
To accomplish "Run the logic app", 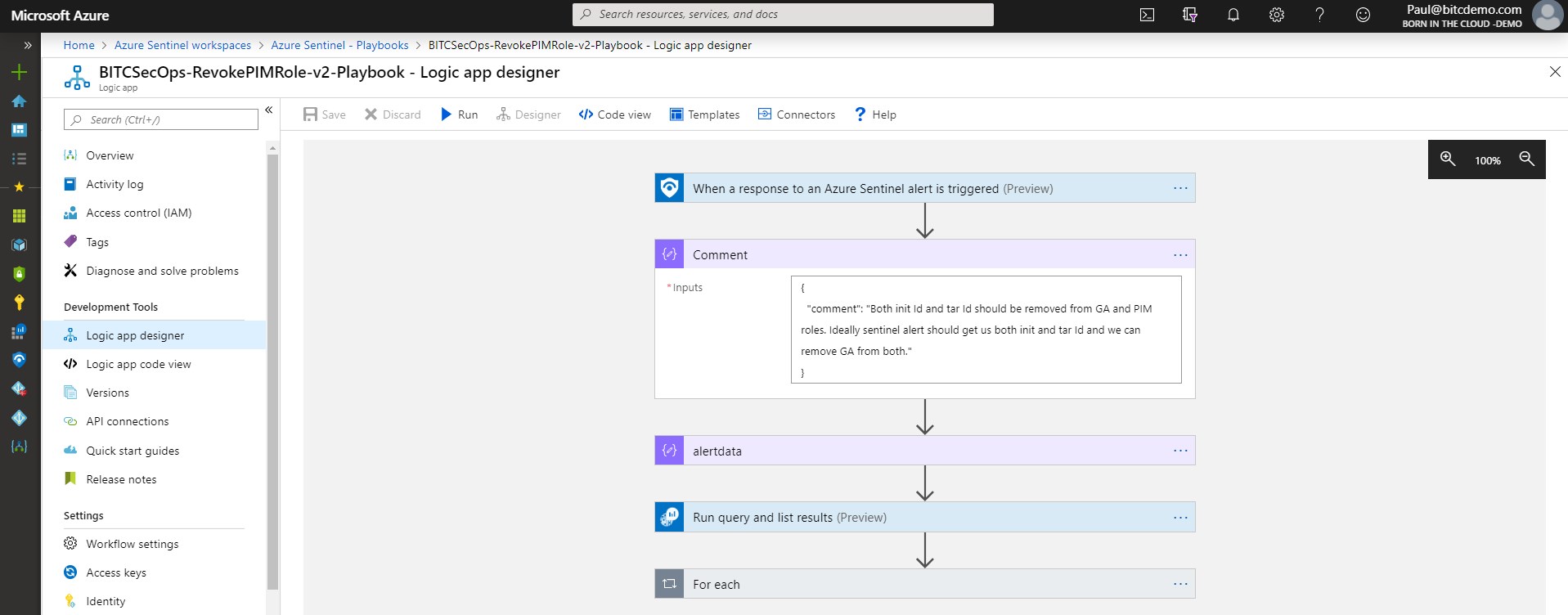I will click(x=459, y=114).
